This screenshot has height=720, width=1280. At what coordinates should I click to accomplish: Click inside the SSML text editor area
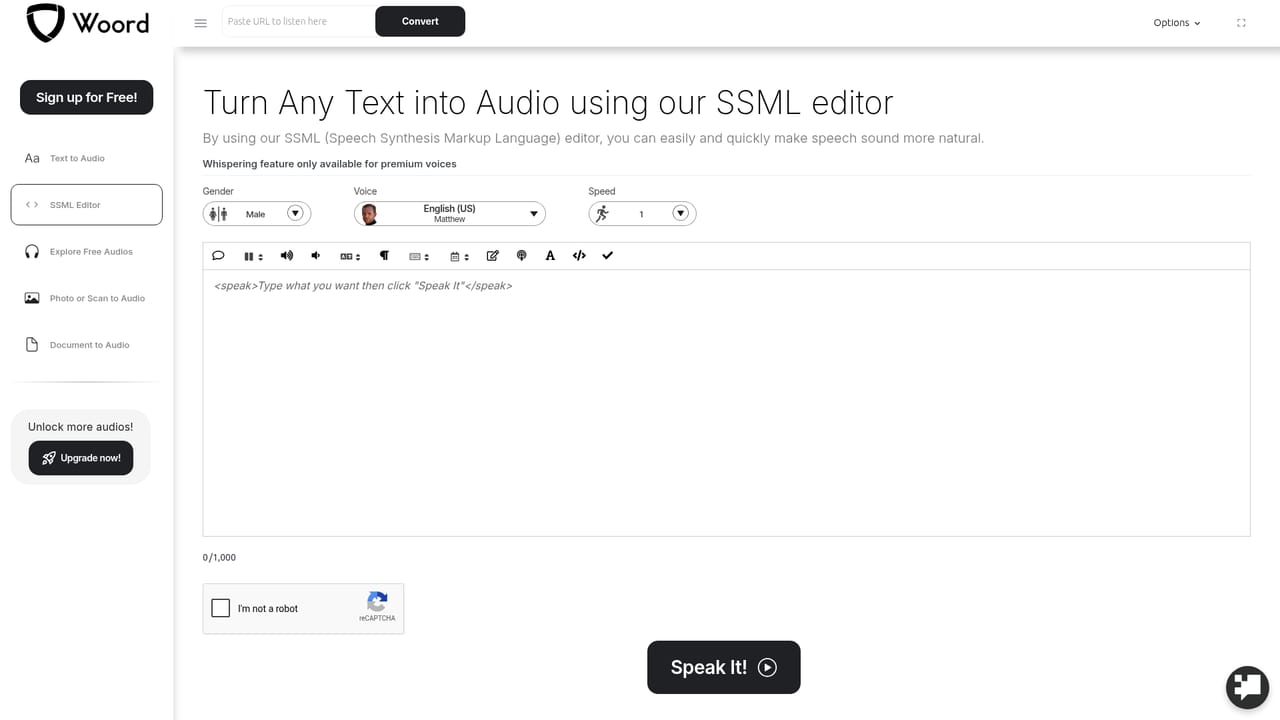click(726, 403)
